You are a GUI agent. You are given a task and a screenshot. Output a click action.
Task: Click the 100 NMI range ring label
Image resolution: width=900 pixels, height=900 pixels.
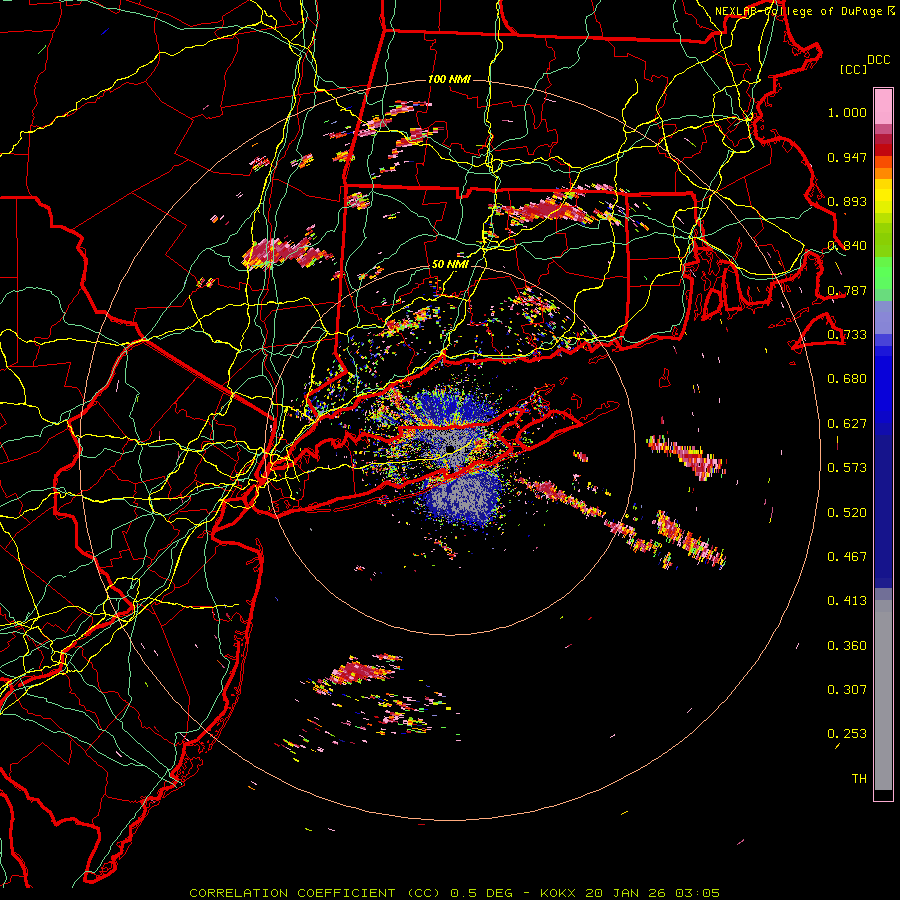(x=449, y=79)
